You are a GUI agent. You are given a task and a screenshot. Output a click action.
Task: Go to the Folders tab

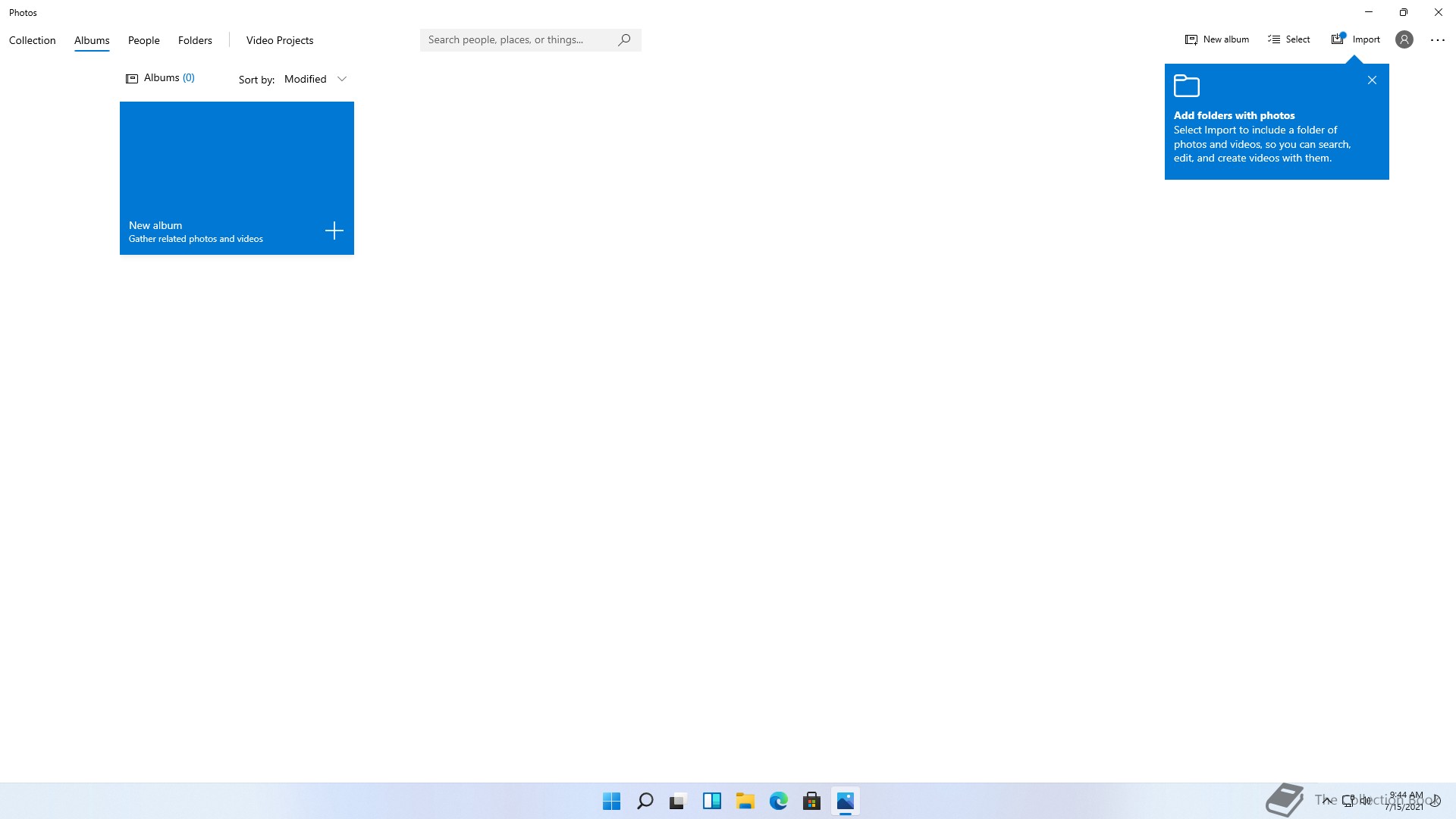pos(195,40)
